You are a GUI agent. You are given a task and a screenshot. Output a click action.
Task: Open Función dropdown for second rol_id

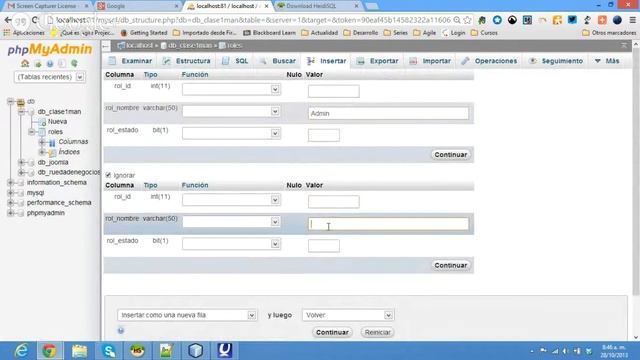click(231, 200)
